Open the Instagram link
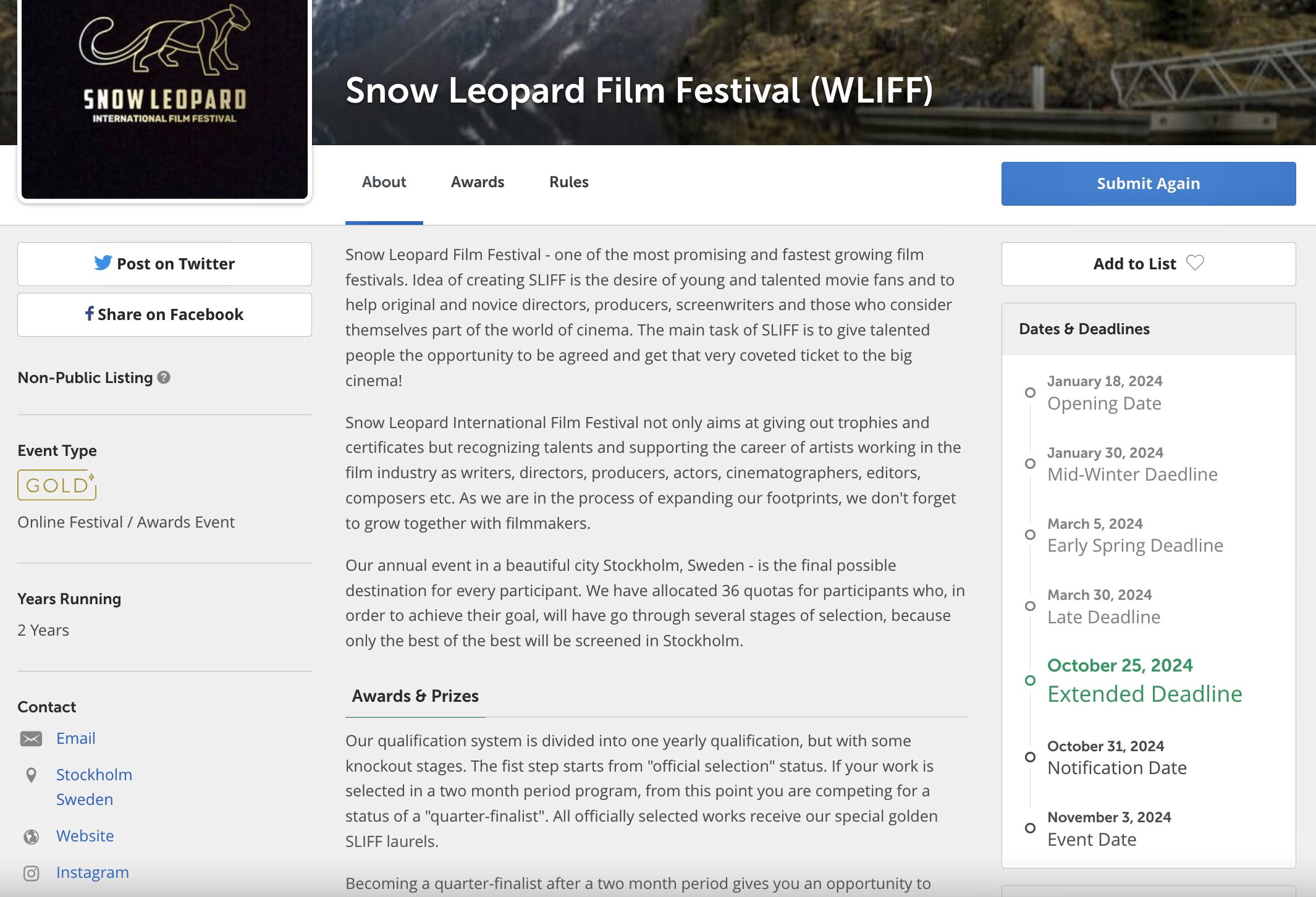Screen dimensions: 1316x897 click(93, 872)
